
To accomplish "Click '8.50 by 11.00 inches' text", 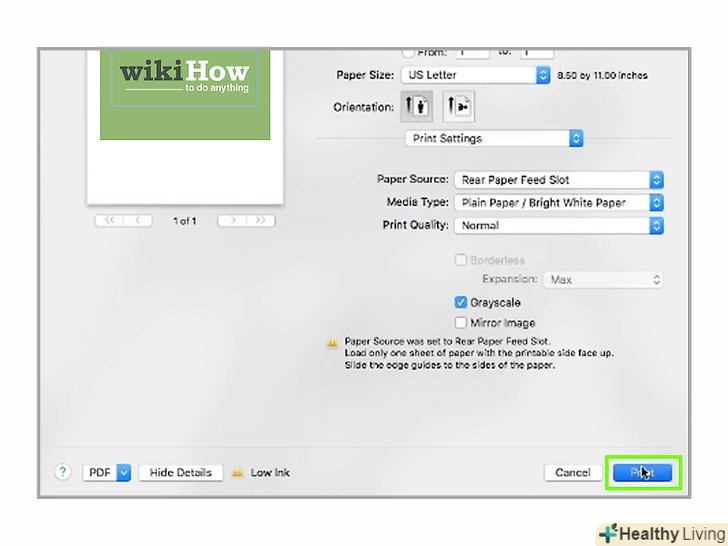I will click(x=602, y=75).
